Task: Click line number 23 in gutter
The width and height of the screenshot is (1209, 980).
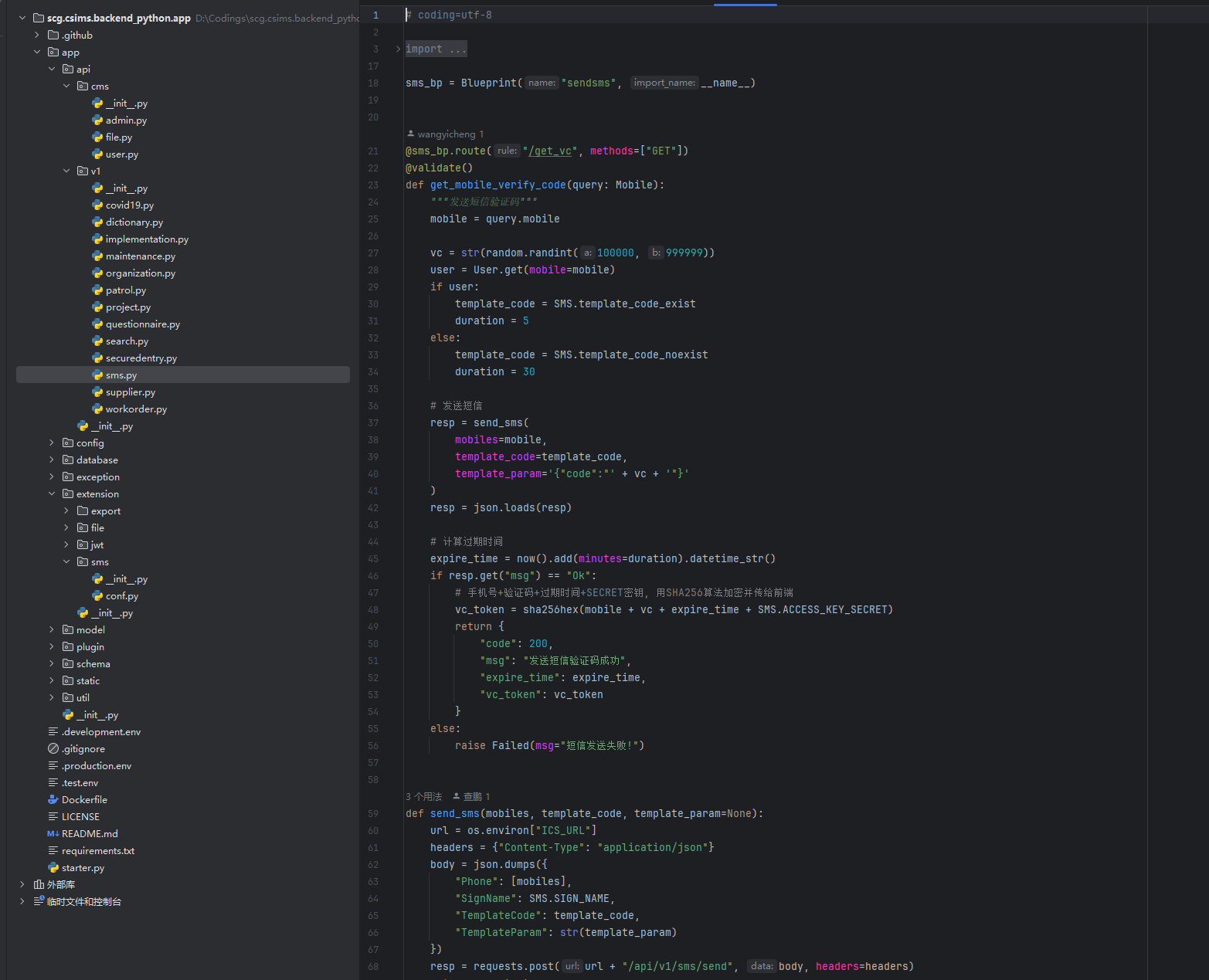Action: pos(373,185)
